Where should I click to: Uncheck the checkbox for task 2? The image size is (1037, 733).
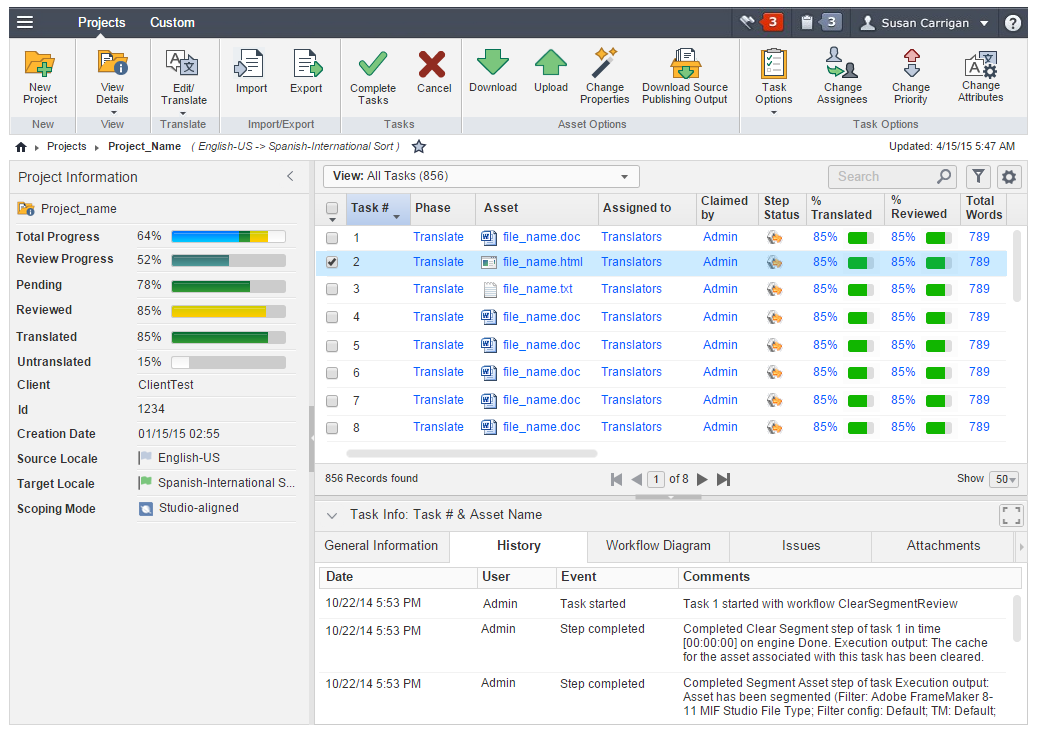332,262
